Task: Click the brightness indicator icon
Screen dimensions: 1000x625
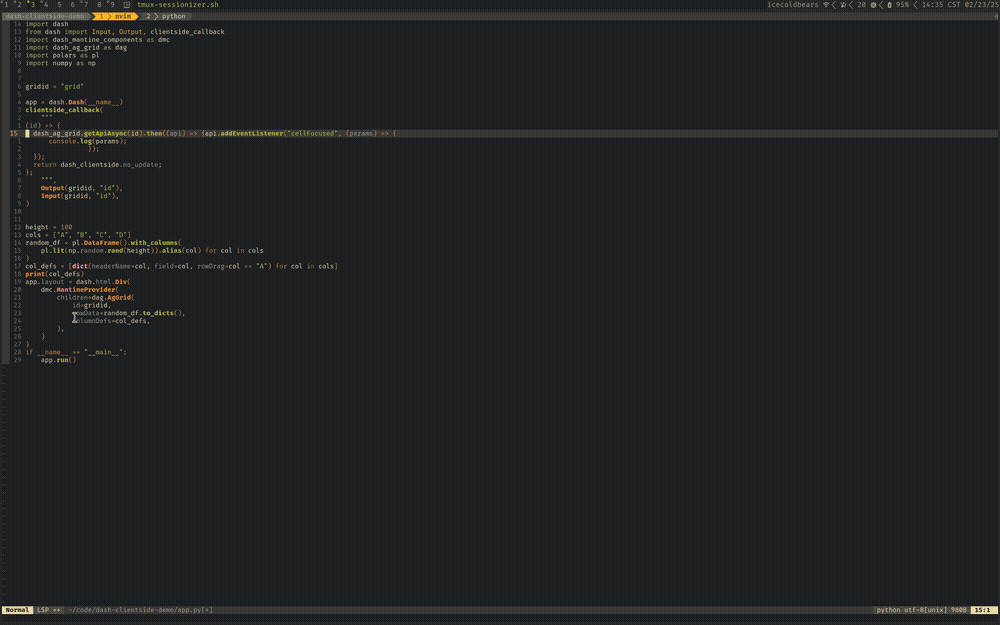Action: (843, 5)
